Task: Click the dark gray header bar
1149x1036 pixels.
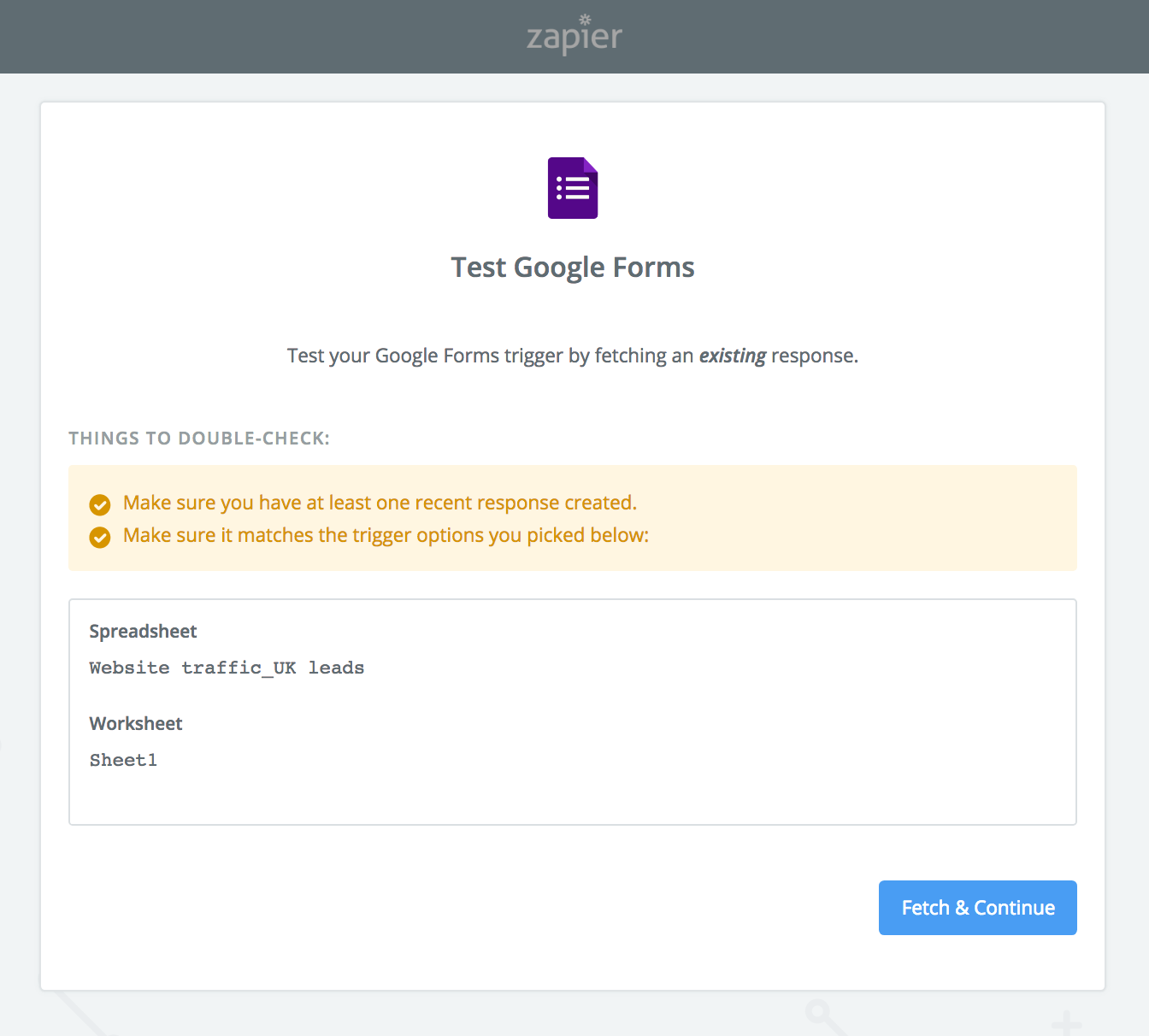Action: (256, 37)
